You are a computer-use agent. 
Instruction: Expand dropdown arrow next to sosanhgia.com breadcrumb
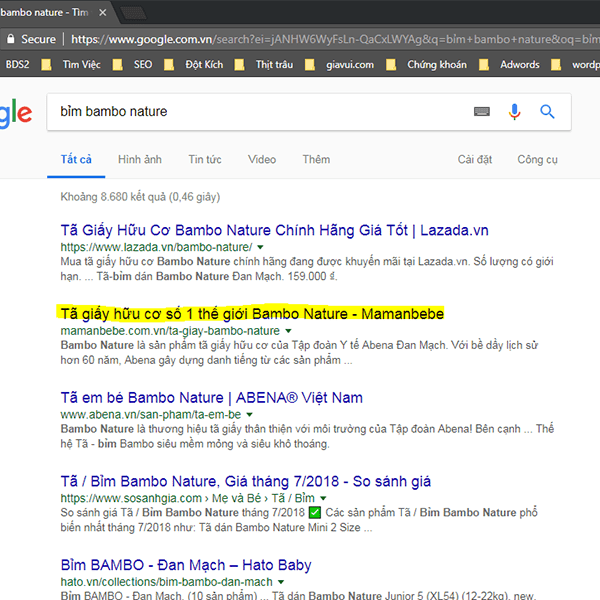point(323,498)
